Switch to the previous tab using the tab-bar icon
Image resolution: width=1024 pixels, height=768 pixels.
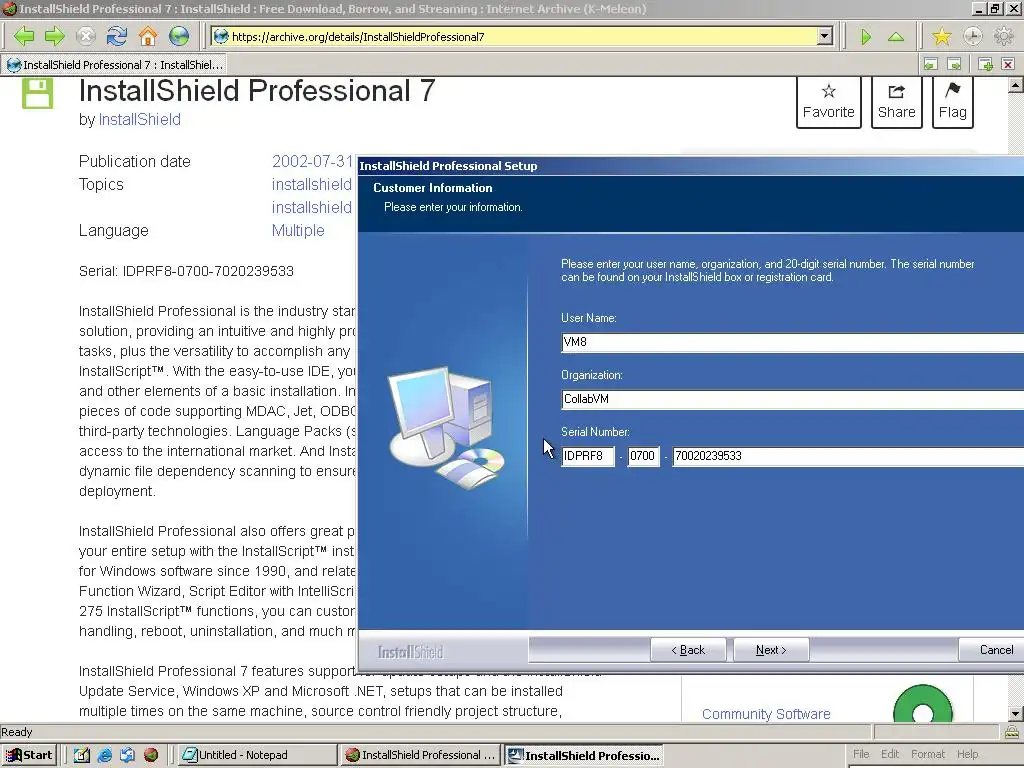click(x=931, y=64)
